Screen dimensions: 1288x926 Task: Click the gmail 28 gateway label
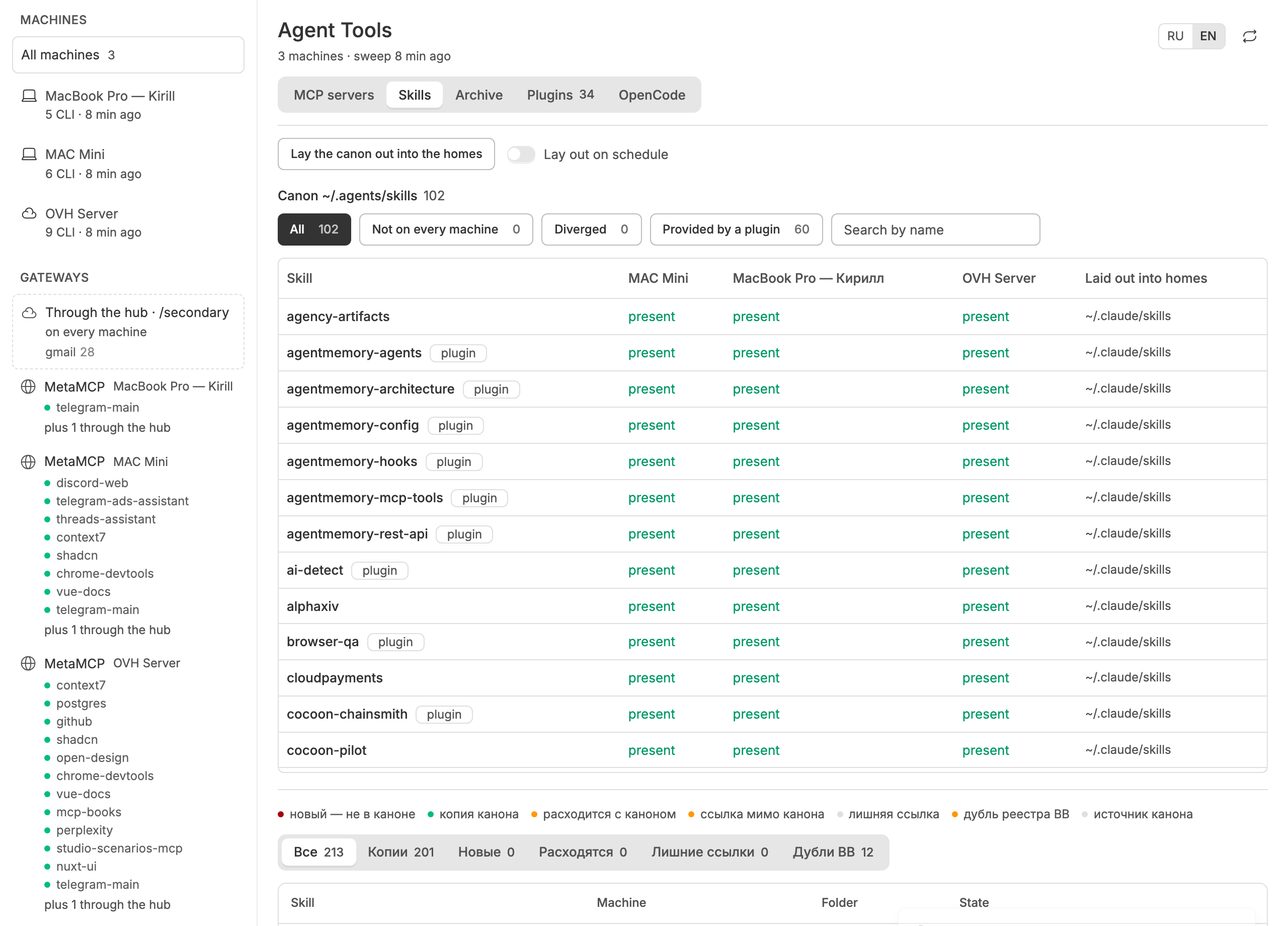click(70, 352)
